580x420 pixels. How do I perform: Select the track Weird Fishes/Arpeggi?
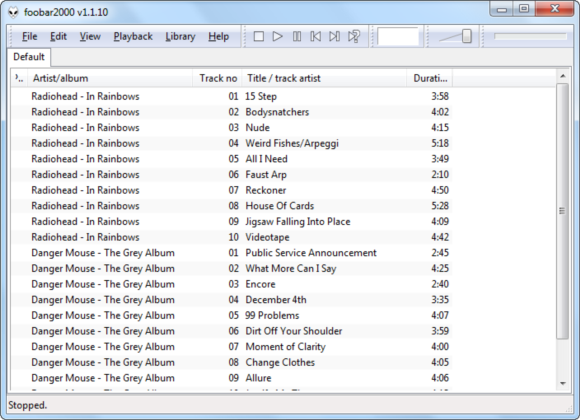point(231,143)
